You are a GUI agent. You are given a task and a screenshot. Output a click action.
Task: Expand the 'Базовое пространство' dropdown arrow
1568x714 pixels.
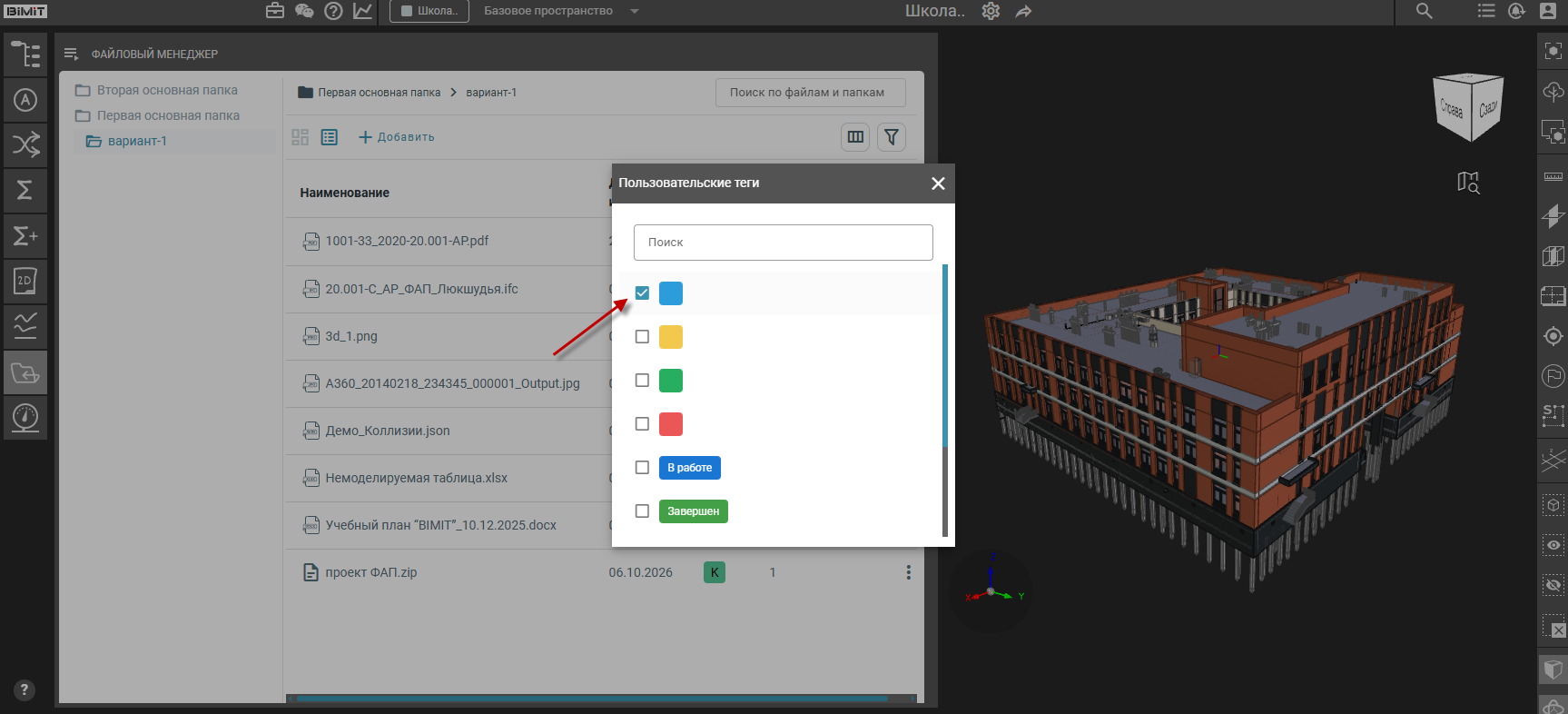click(635, 11)
